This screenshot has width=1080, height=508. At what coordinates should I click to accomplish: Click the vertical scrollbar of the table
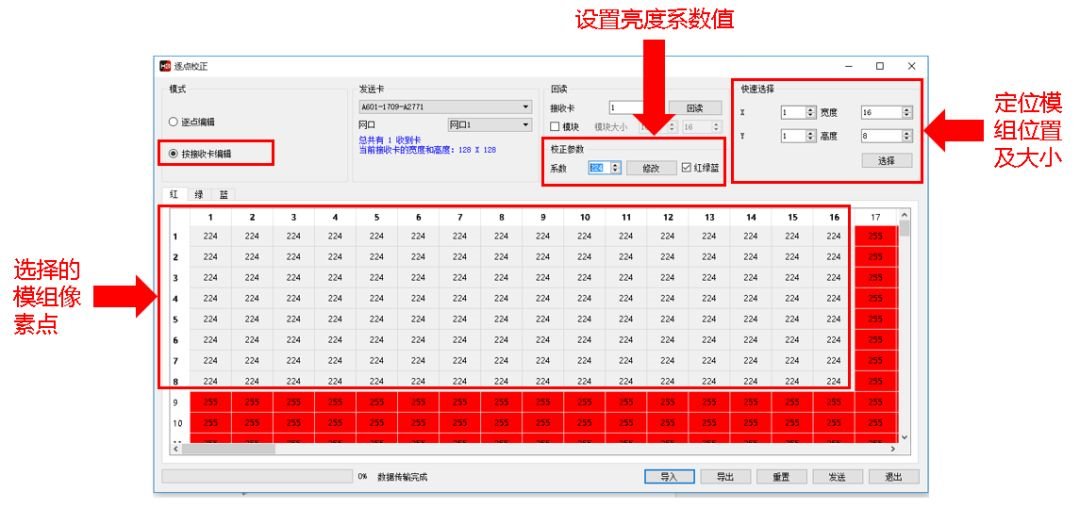coord(904,326)
